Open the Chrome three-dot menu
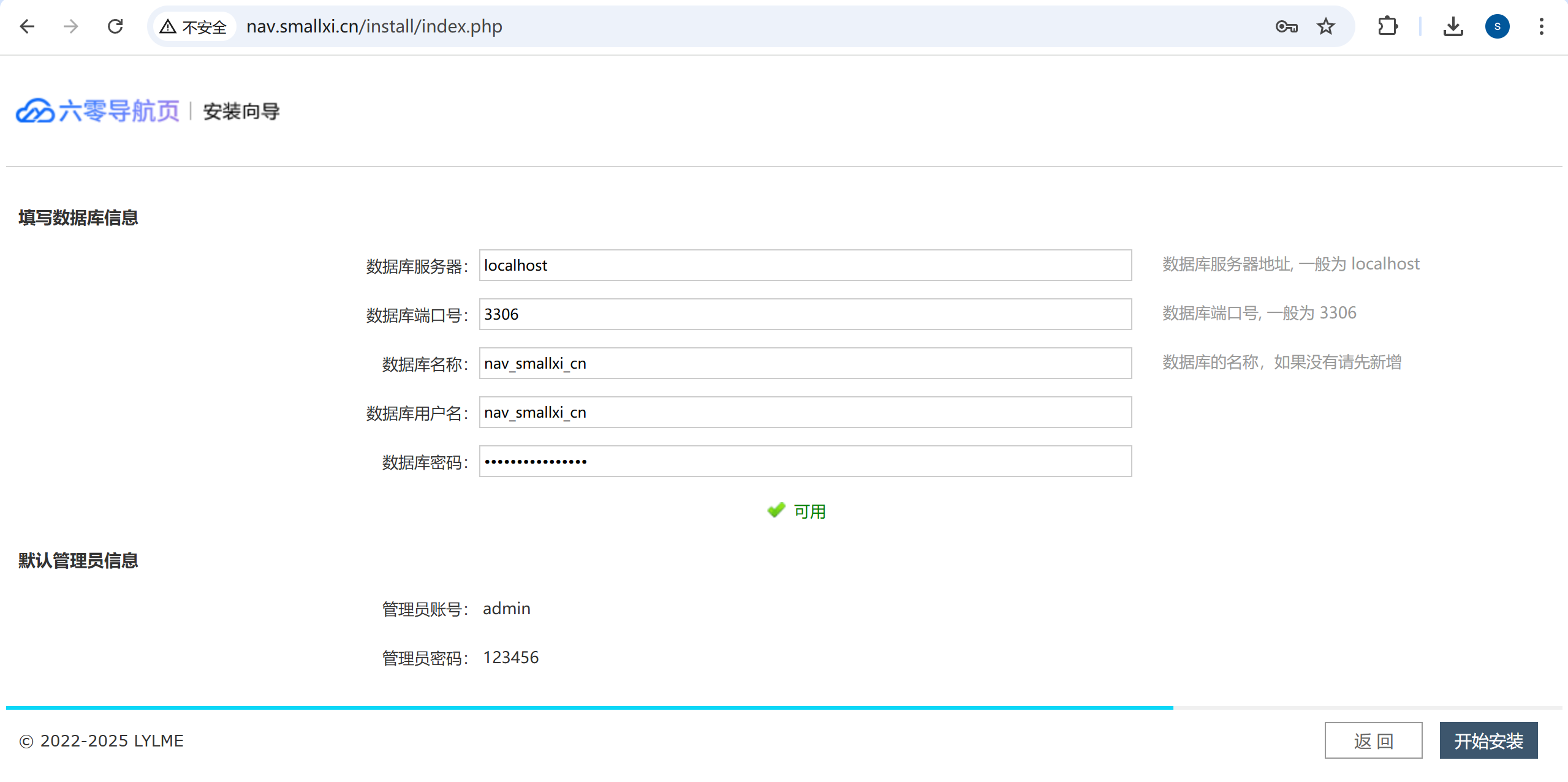 click(x=1542, y=26)
